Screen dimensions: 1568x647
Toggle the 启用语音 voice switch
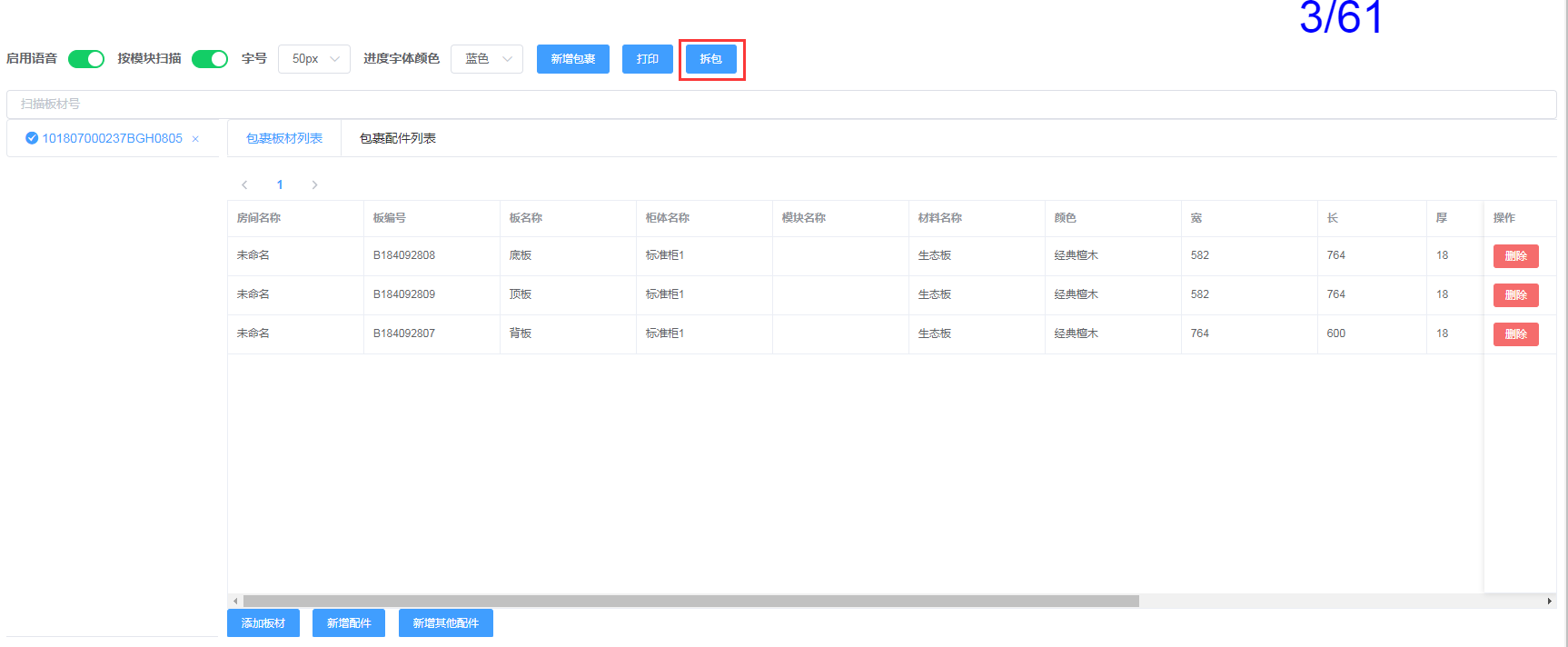tap(86, 59)
